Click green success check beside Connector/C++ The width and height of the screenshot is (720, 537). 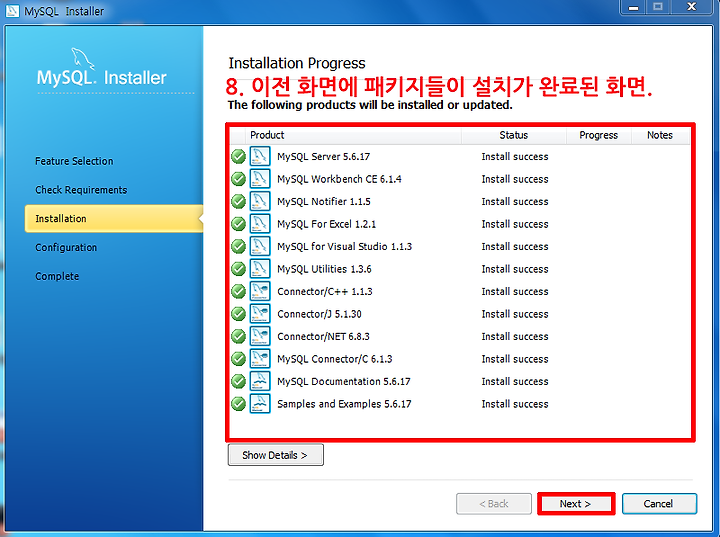click(x=238, y=292)
